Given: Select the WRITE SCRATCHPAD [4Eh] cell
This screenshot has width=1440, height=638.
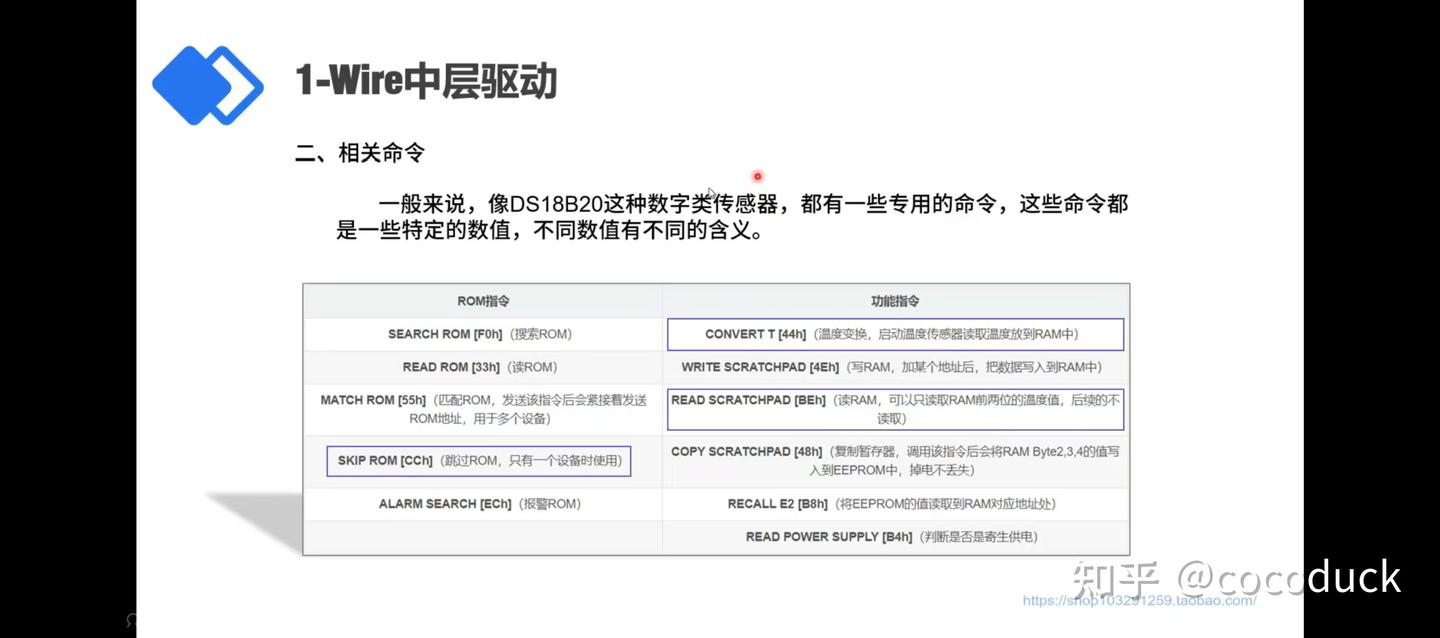Looking at the screenshot, I should (x=896, y=367).
